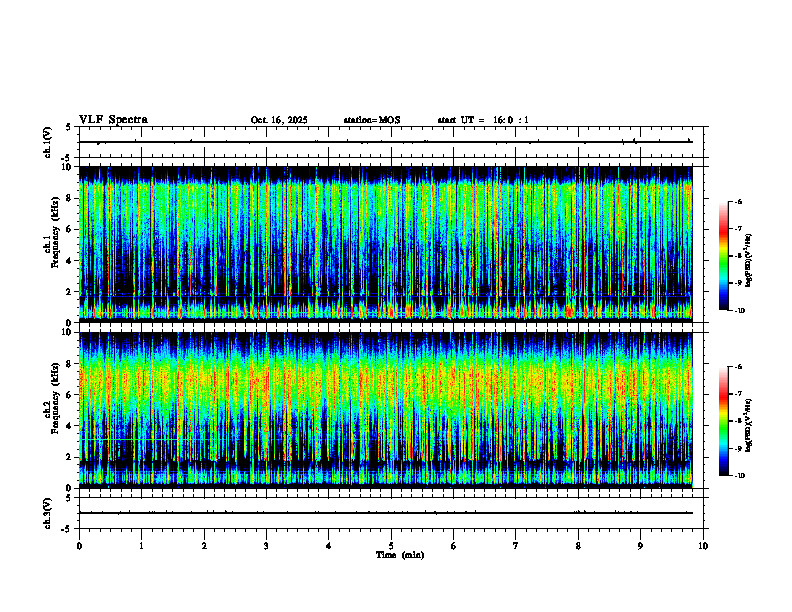The height and width of the screenshot is (612, 792).
Task: Click the date 'Oct. 16, 2025'
Action: 279,120
